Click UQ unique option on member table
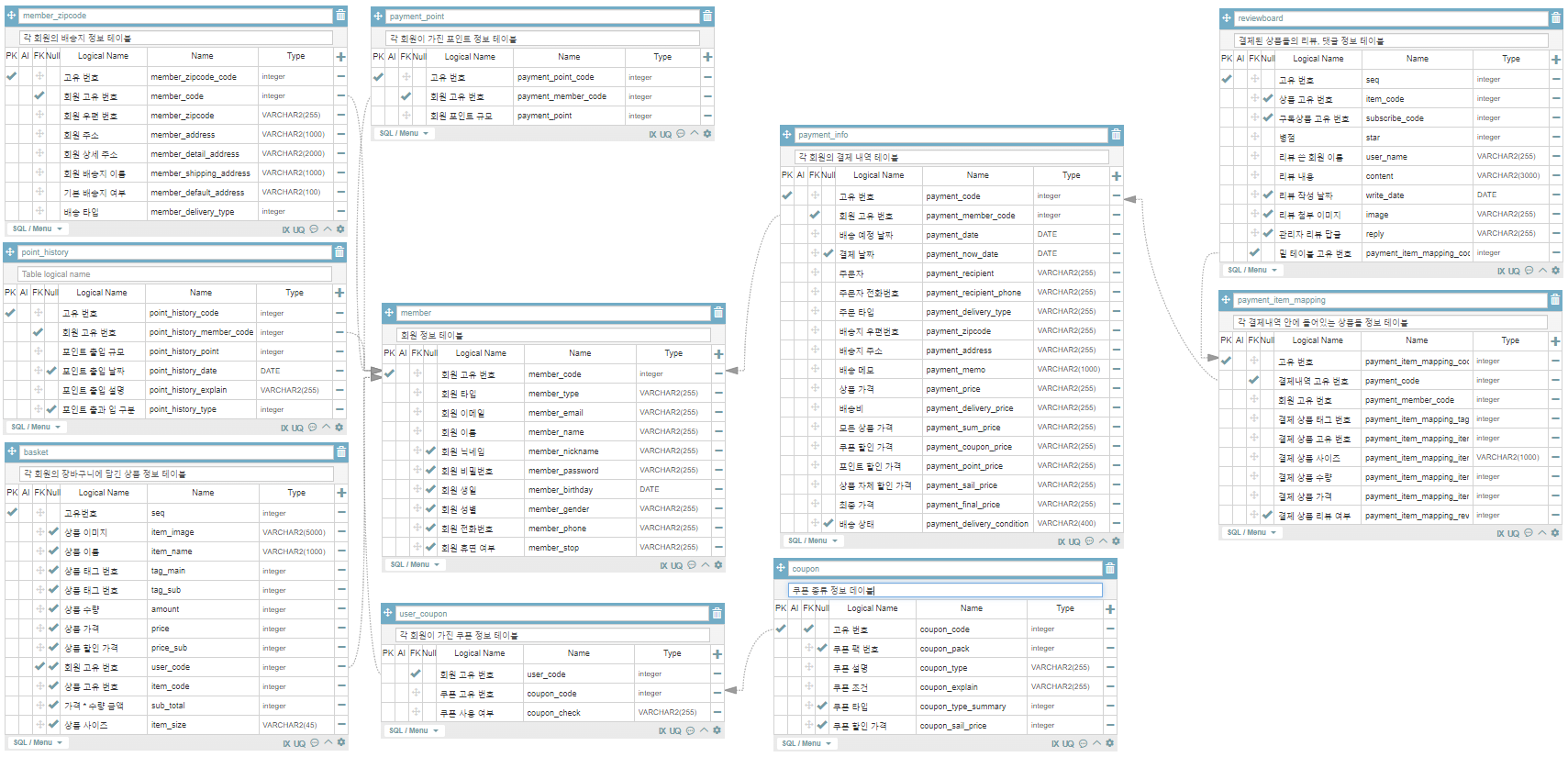Screen dimensions: 1568x757 [x=676, y=565]
